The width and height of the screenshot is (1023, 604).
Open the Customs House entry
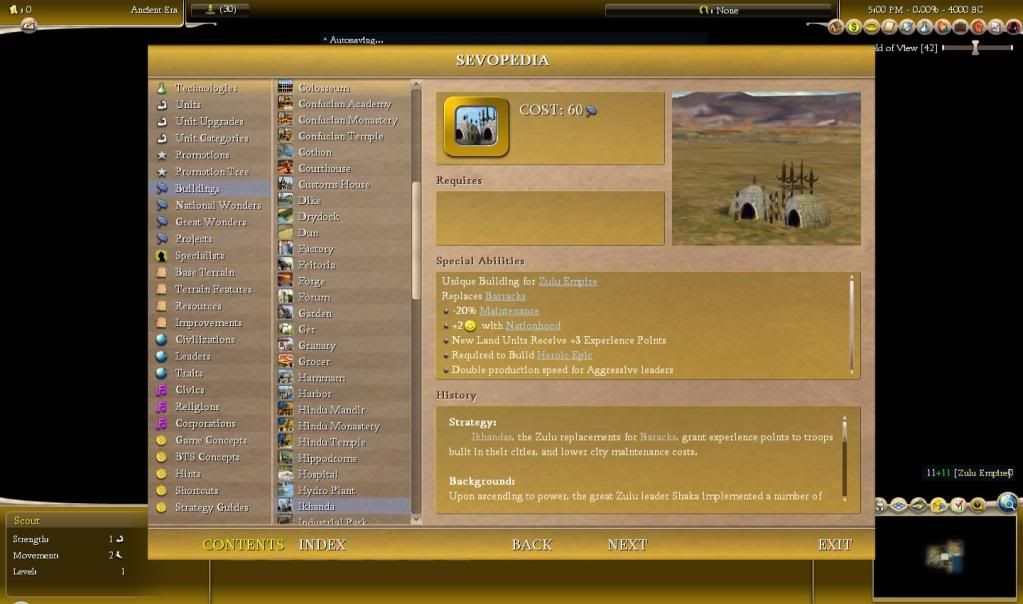pyautogui.click(x=333, y=185)
